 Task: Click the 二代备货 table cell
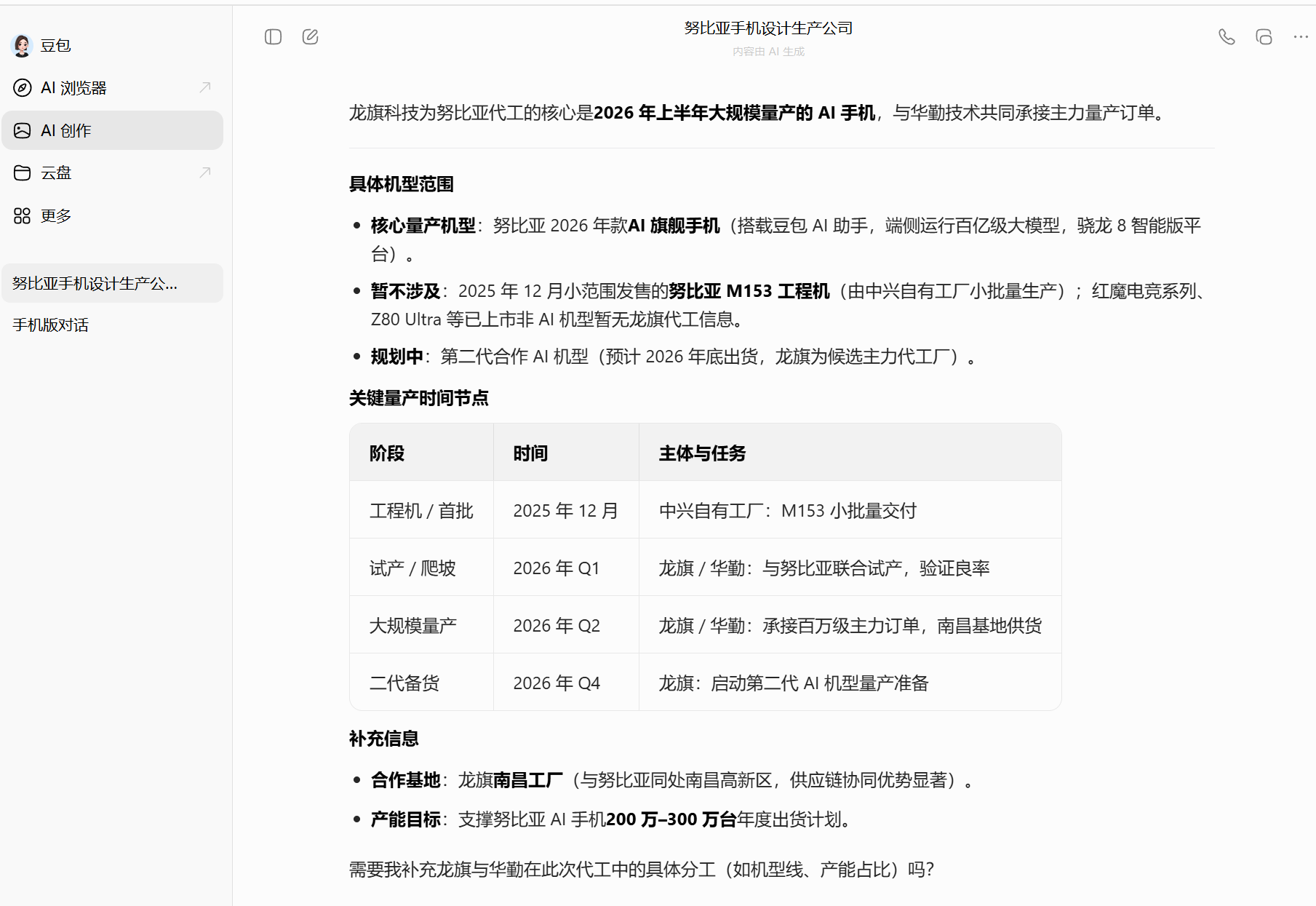(421, 683)
